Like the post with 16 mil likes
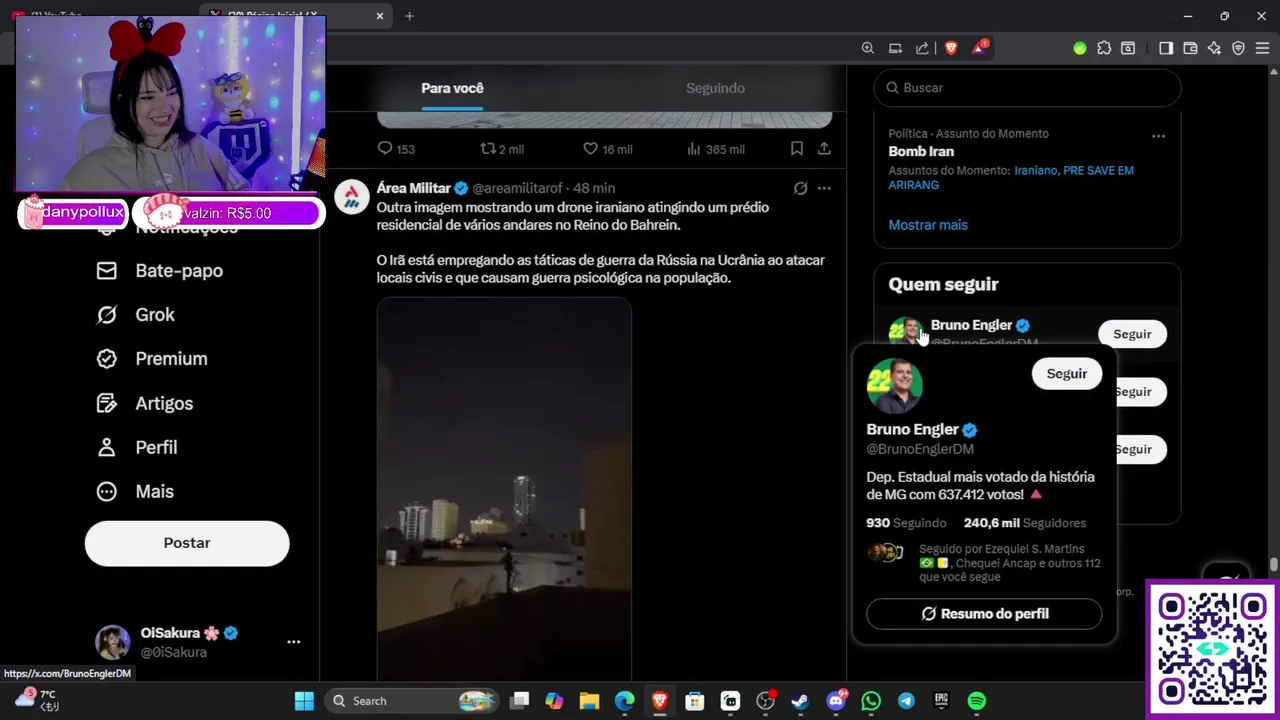 (x=607, y=149)
